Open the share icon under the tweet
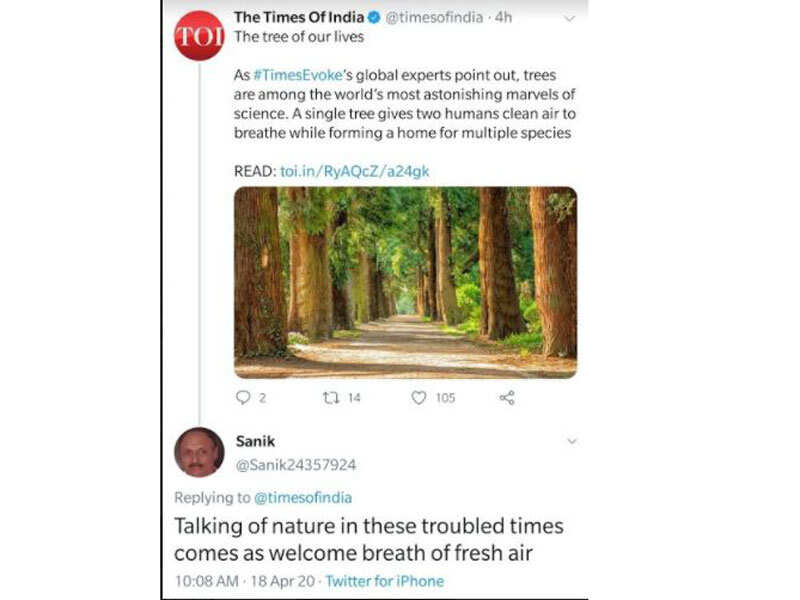This screenshot has width=800, height=600. coord(507,397)
